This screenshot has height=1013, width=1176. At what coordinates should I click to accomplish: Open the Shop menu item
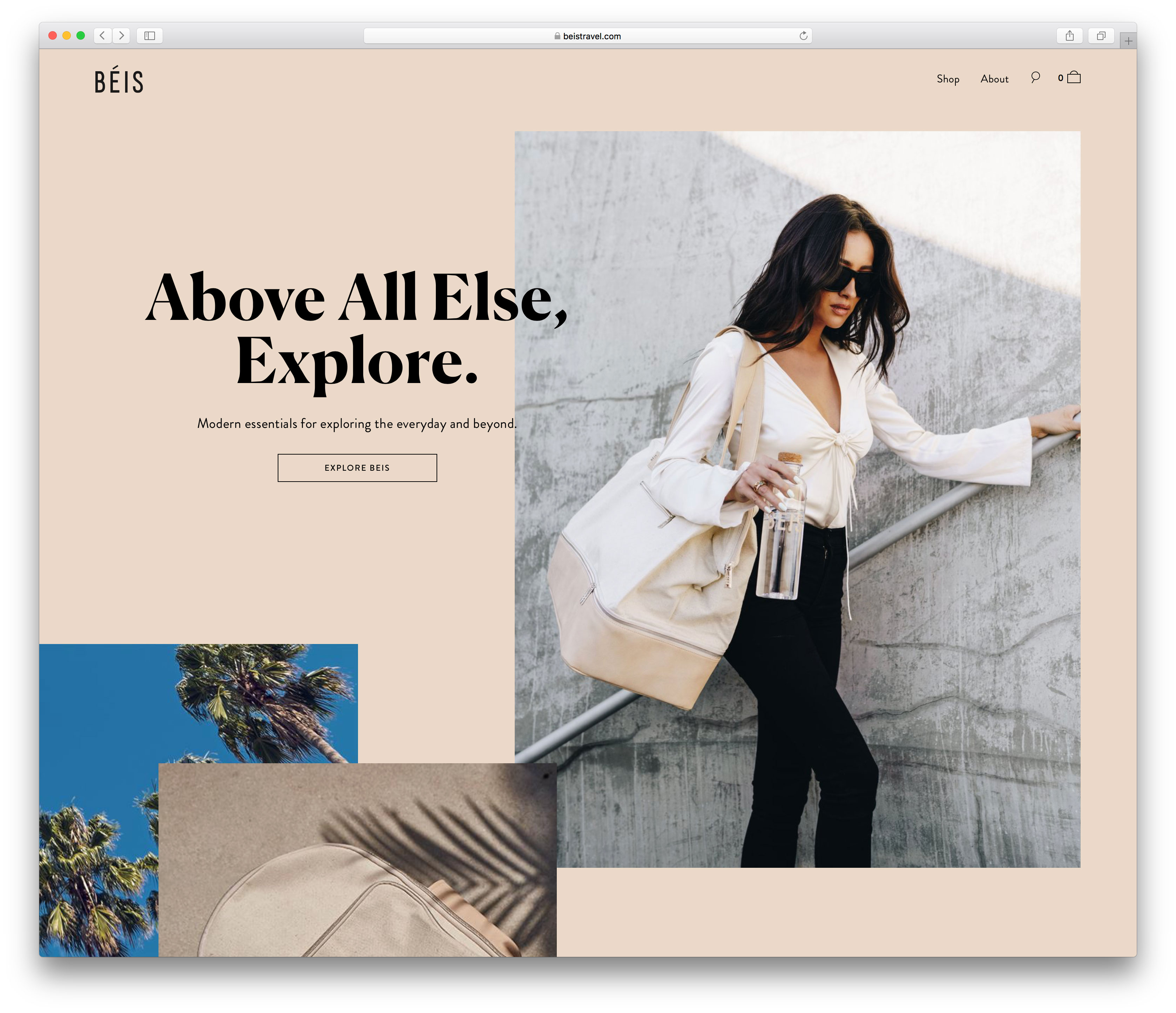click(x=948, y=79)
